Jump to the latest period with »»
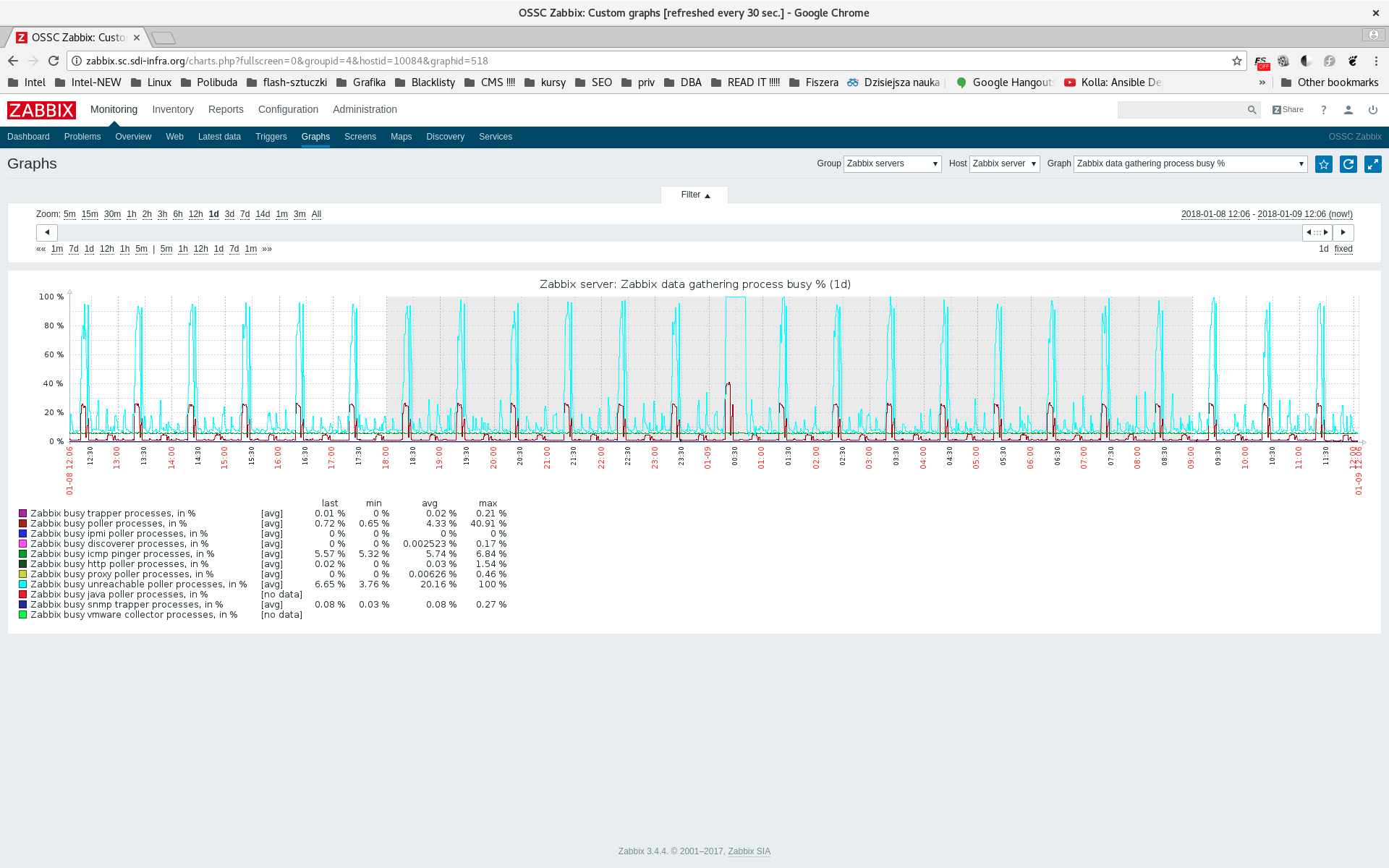Viewport: 1389px width, 868px height. pyautogui.click(x=267, y=249)
